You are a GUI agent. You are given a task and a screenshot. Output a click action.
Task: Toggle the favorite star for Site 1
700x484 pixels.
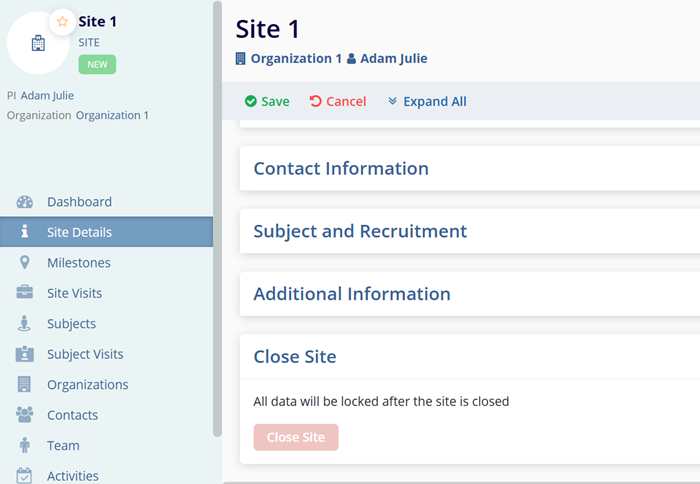pyautogui.click(x=62, y=21)
